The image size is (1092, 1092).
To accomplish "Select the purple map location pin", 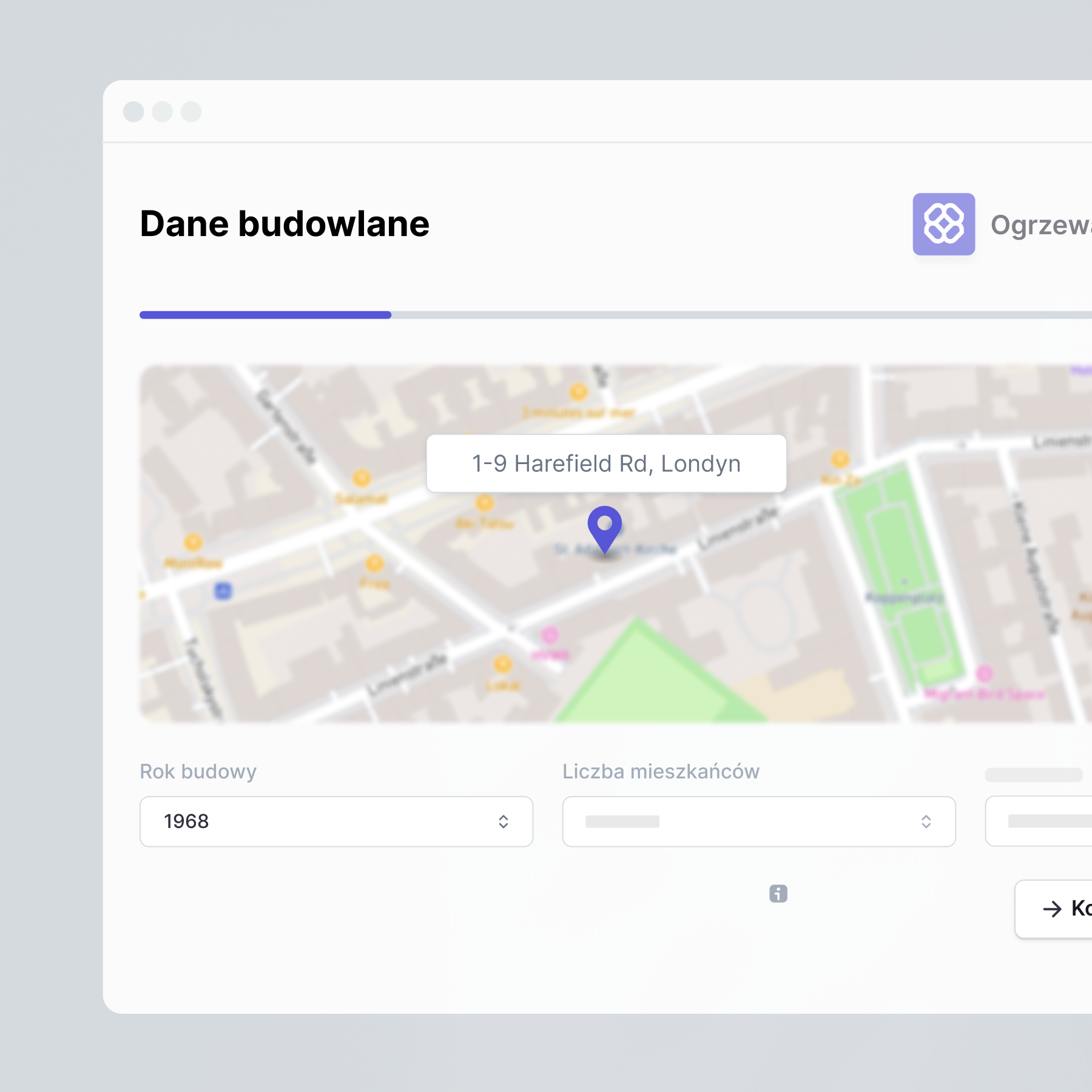I will click(x=605, y=530).
